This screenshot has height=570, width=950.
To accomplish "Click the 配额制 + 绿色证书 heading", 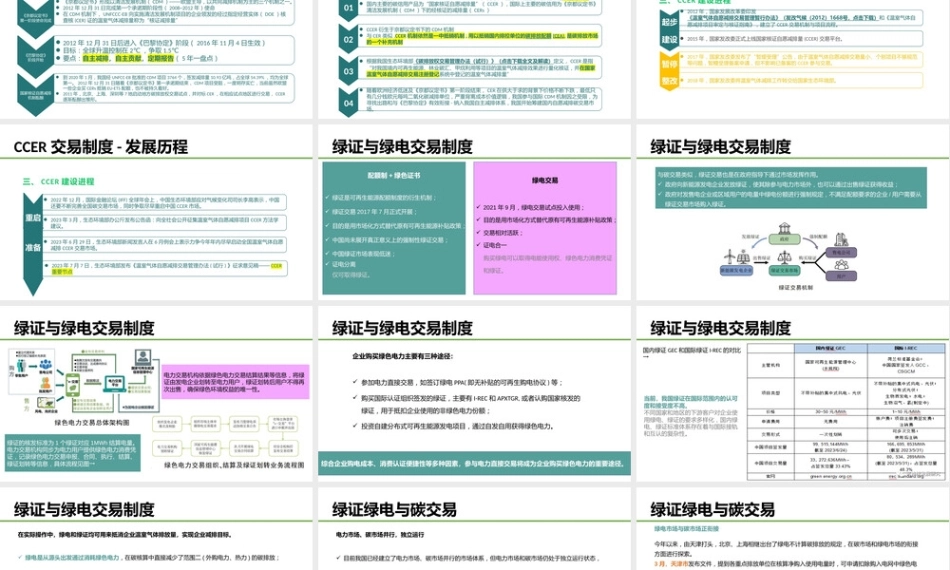I will tap(394, 175).
